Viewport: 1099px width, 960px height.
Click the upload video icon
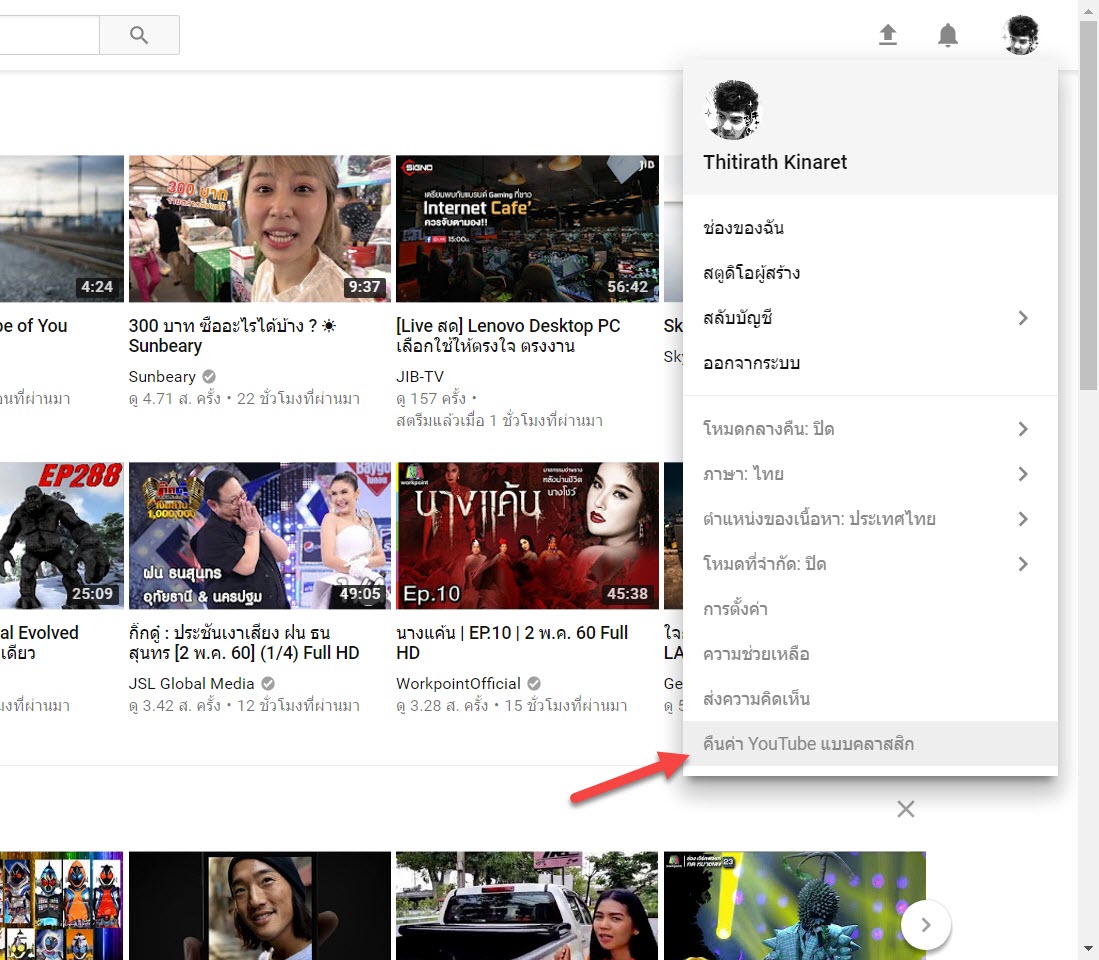tap(887, 35)
